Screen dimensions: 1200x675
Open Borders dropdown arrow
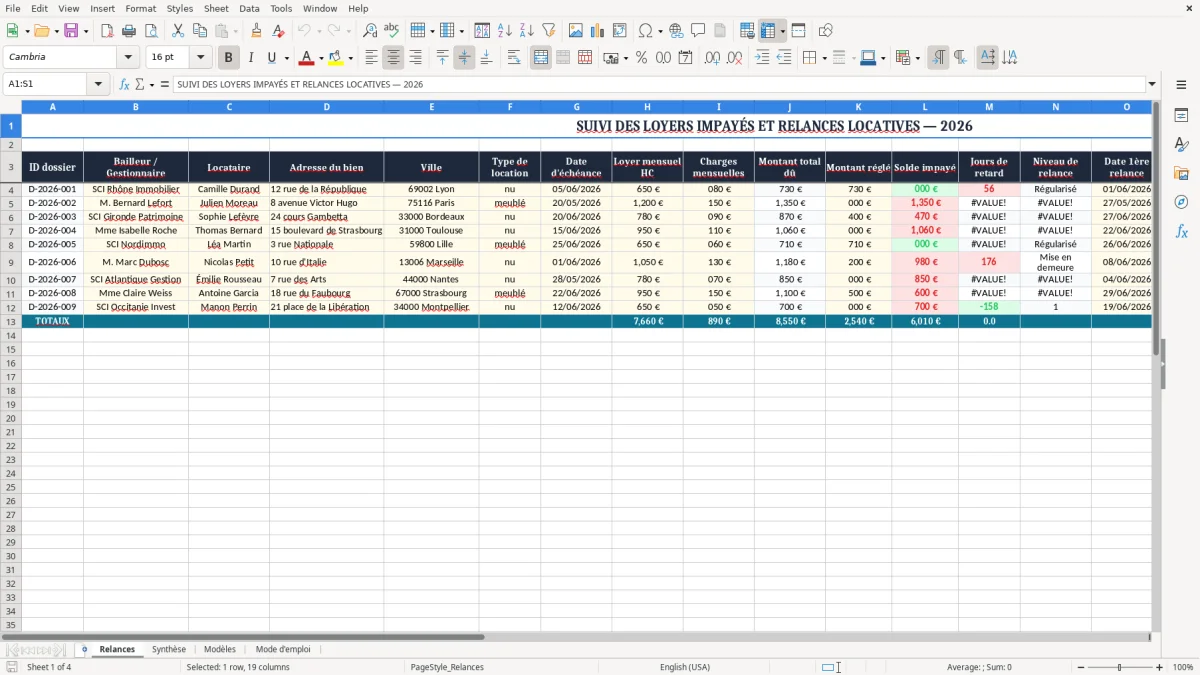(824, 58)
